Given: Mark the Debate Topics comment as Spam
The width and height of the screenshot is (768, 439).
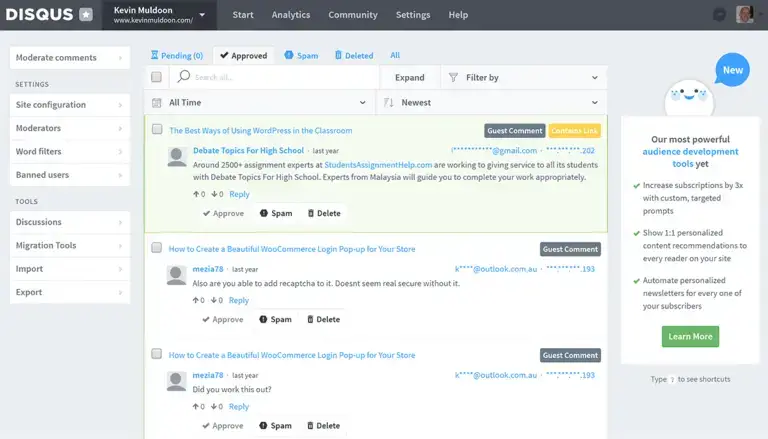Looking at the screenshot, I should 276,213.
